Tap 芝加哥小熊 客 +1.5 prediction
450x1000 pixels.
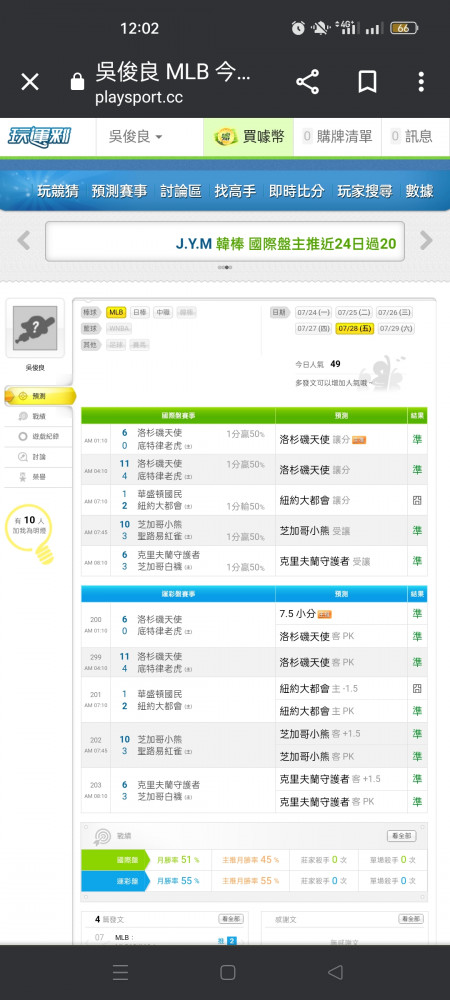click(x=320, y=733)
